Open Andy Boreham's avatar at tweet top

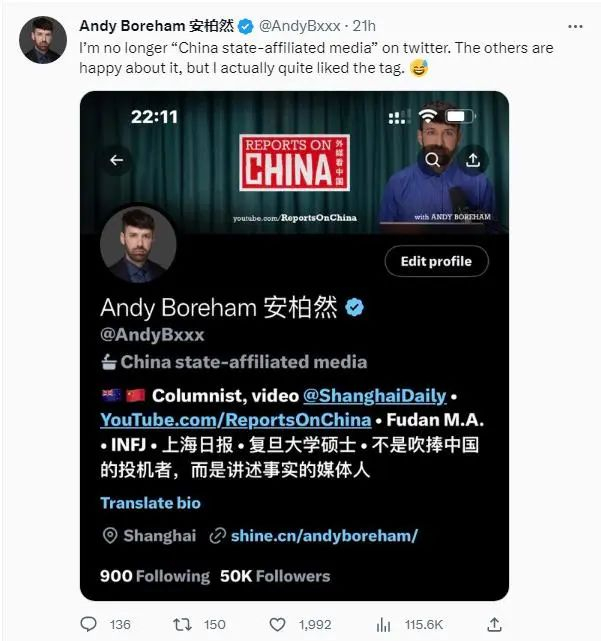[x=43, y=40]
